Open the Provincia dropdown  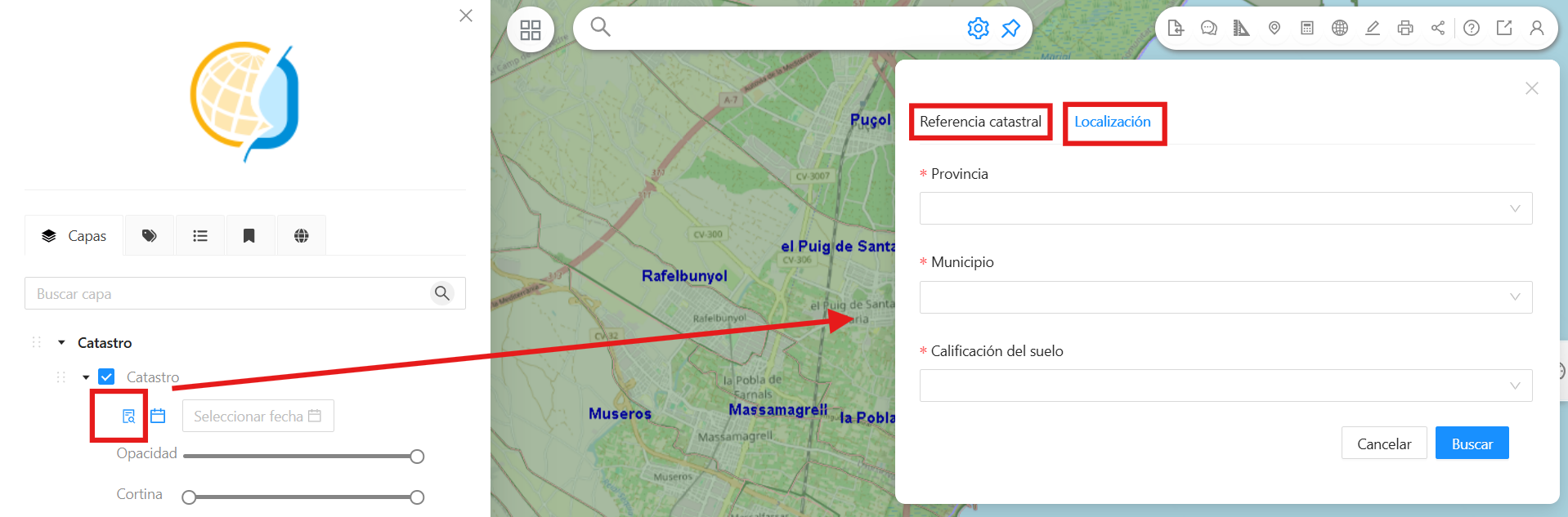coord(1225,208)
